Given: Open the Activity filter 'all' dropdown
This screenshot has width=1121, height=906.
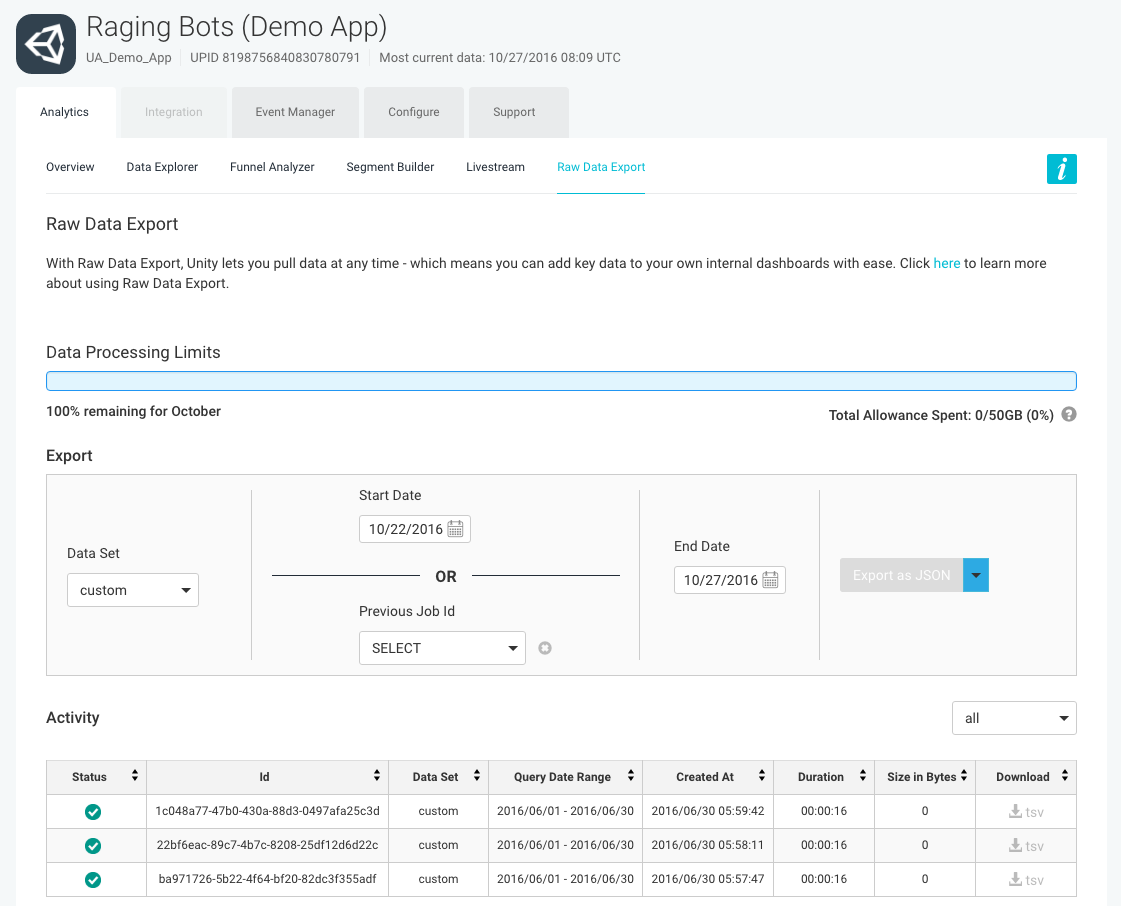Looking at the screenshot, I should [1014, 718].
